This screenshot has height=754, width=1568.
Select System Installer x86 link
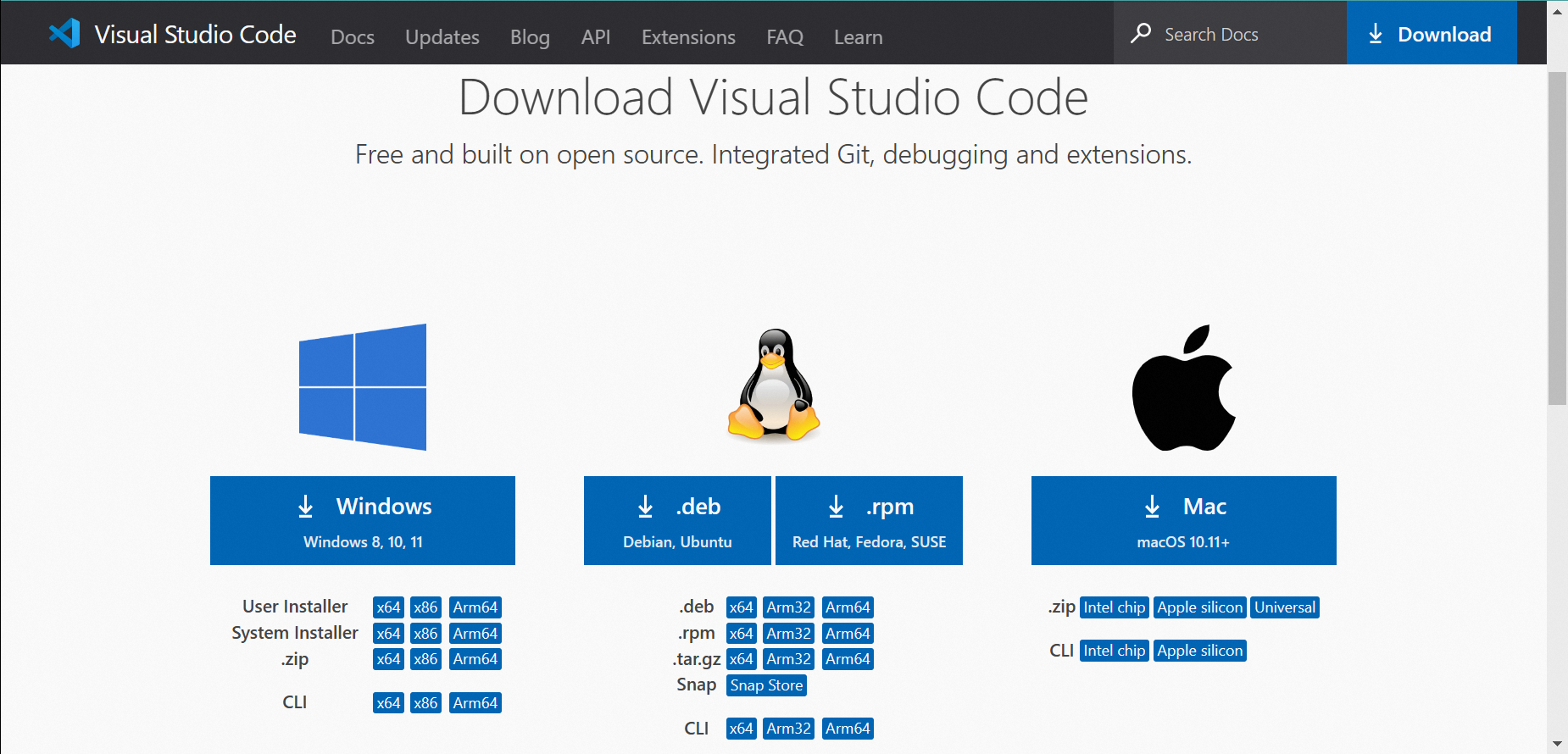(x=425, y=634)
